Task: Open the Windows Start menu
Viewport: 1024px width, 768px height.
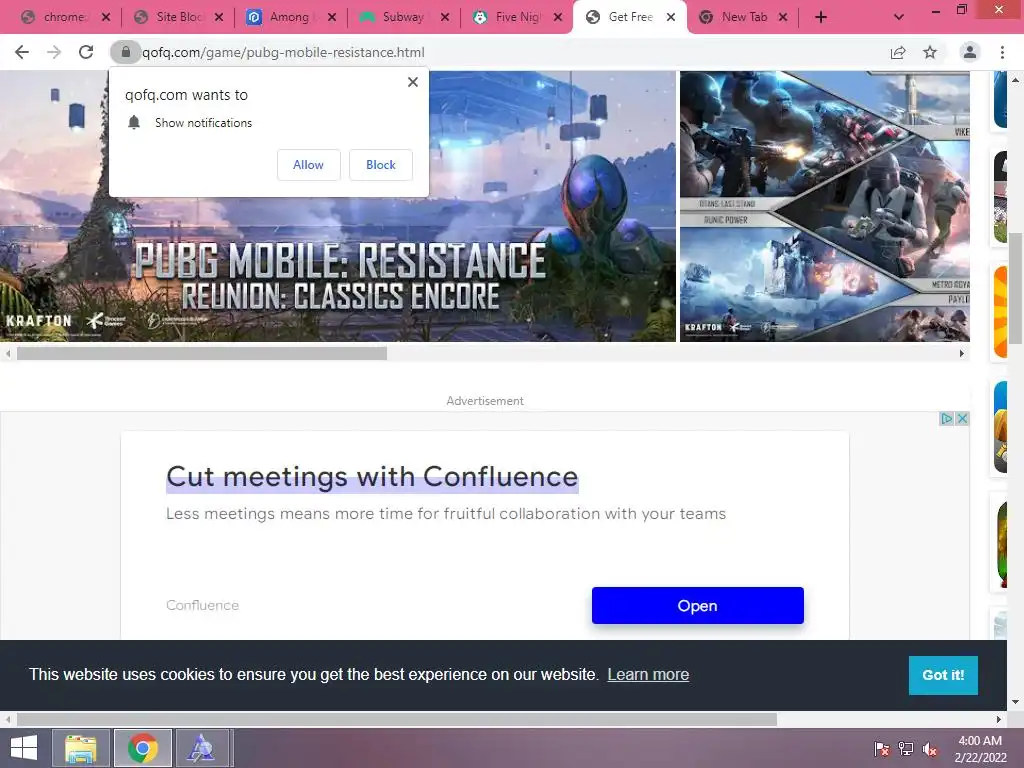Action: point(24,748)
